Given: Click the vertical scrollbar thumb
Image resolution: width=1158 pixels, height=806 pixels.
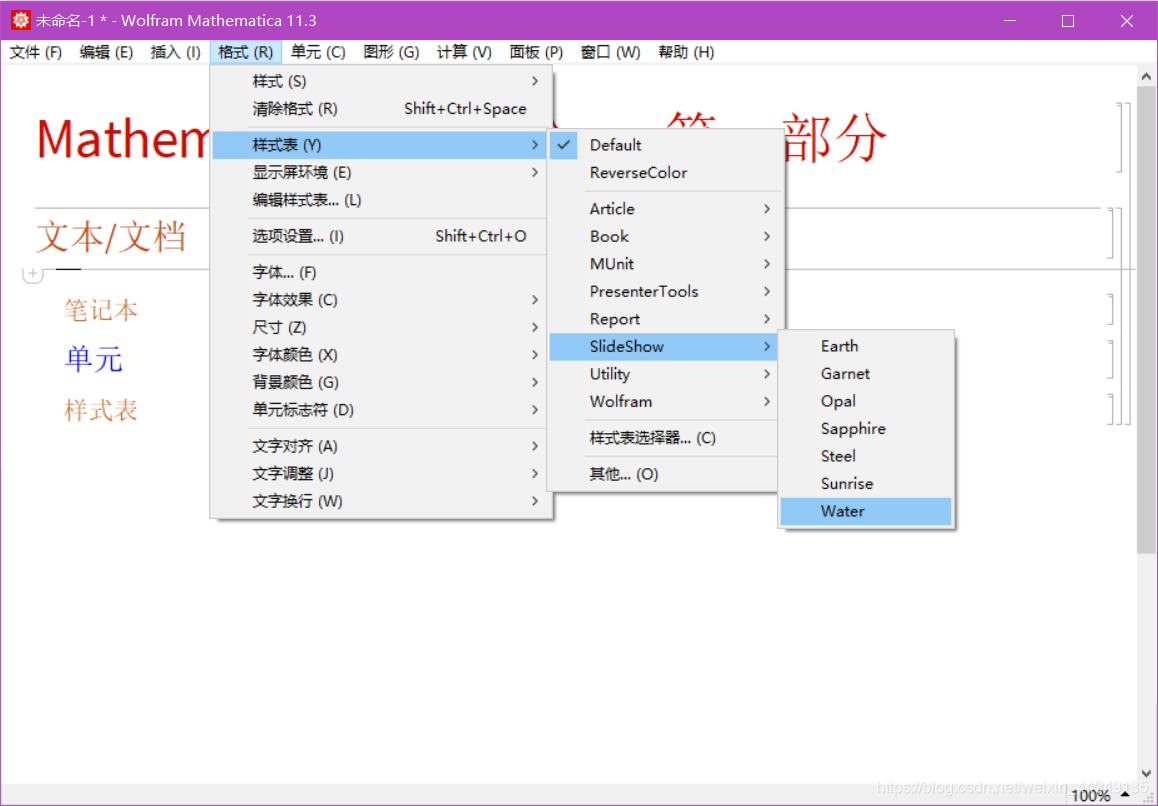Looking at the screenshot, I should coord(1146,319).
